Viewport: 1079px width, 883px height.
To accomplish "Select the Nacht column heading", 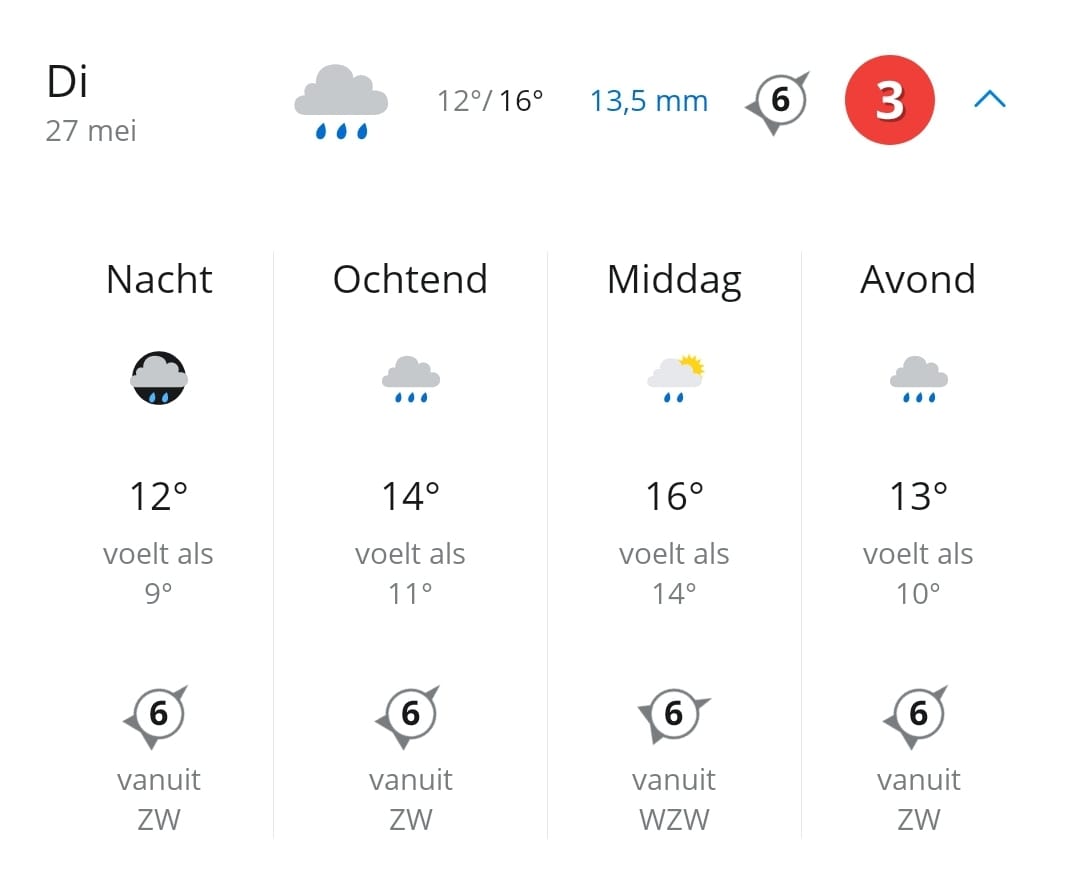I will 159,279.
